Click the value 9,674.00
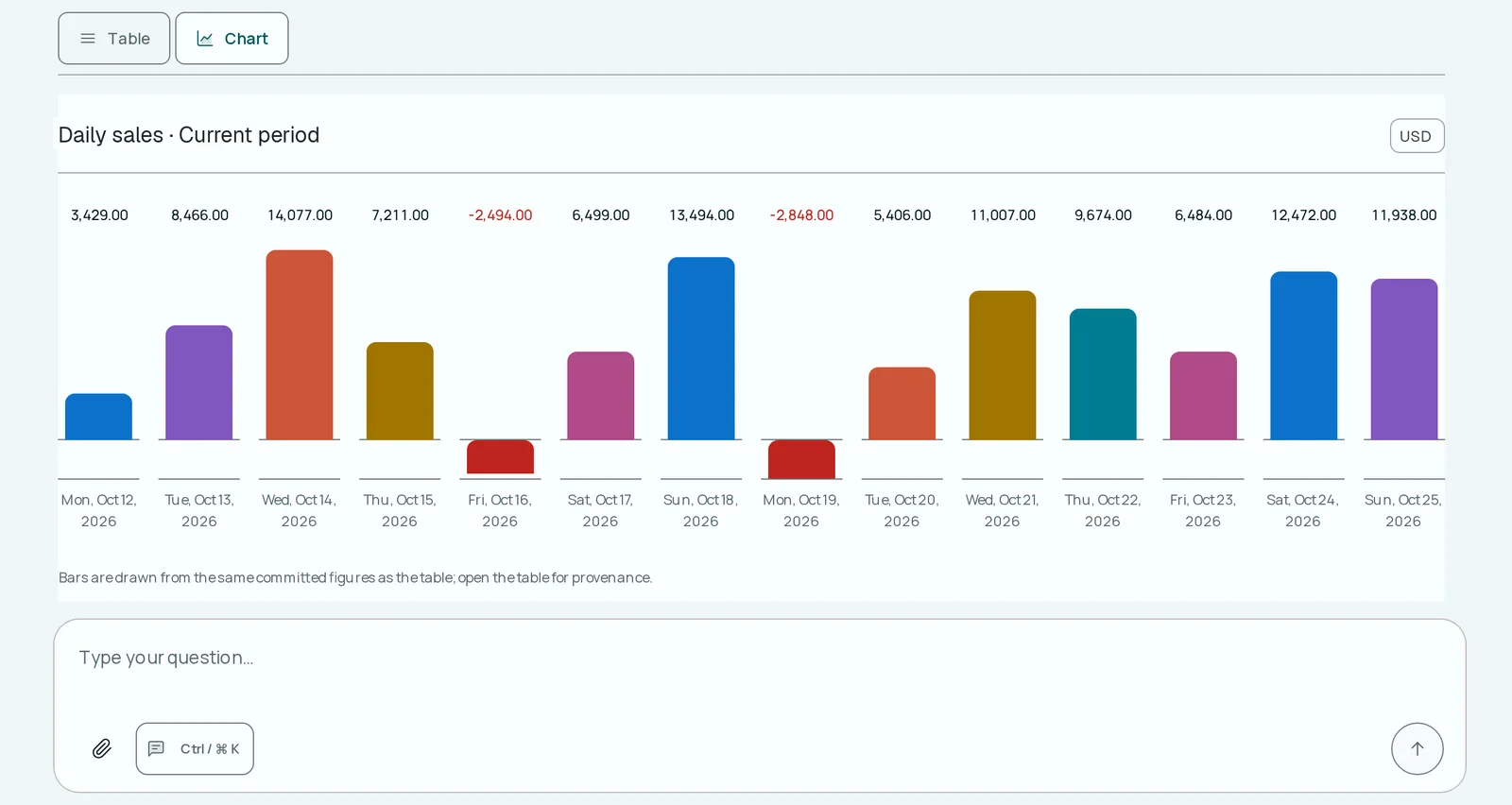The height and width of the screenshot is (805, 1512). pos(1103,215)
